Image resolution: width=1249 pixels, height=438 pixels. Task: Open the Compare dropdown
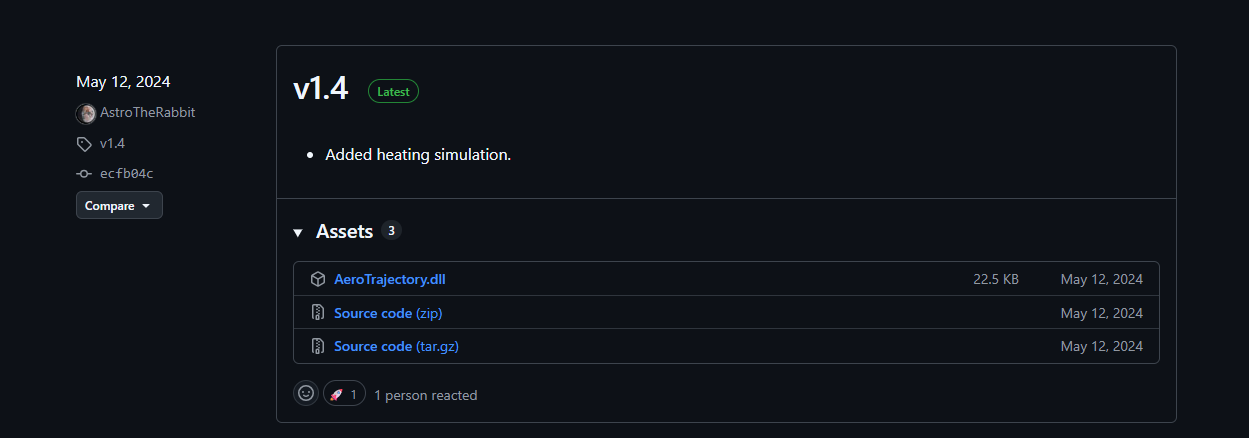(118, 205)
